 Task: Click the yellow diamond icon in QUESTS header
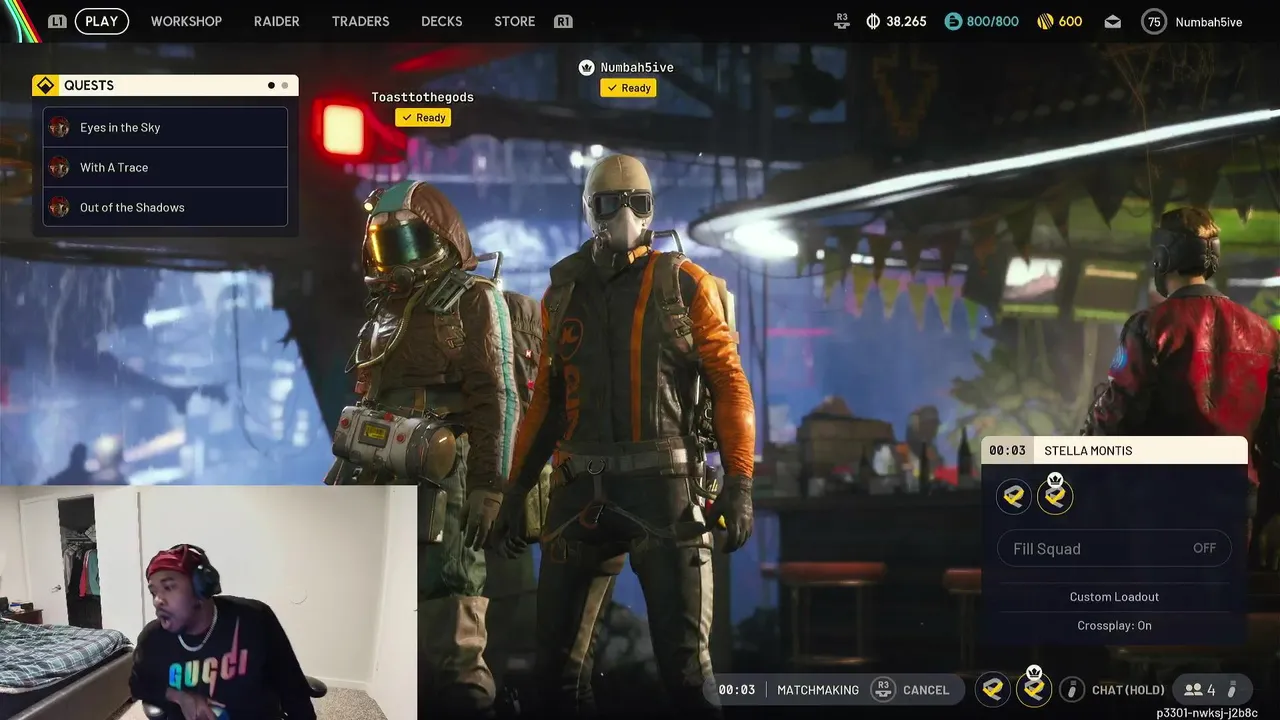[45, 85]
